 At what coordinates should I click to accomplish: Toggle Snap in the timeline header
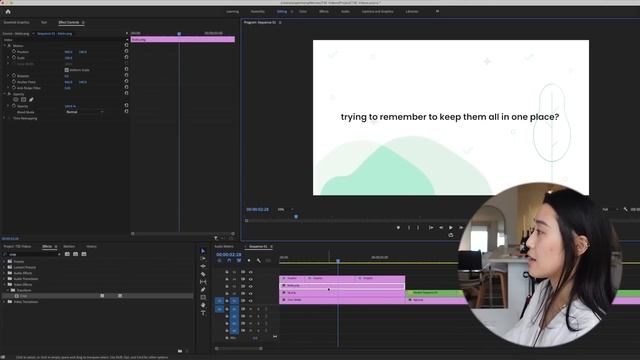click(229, 260)
